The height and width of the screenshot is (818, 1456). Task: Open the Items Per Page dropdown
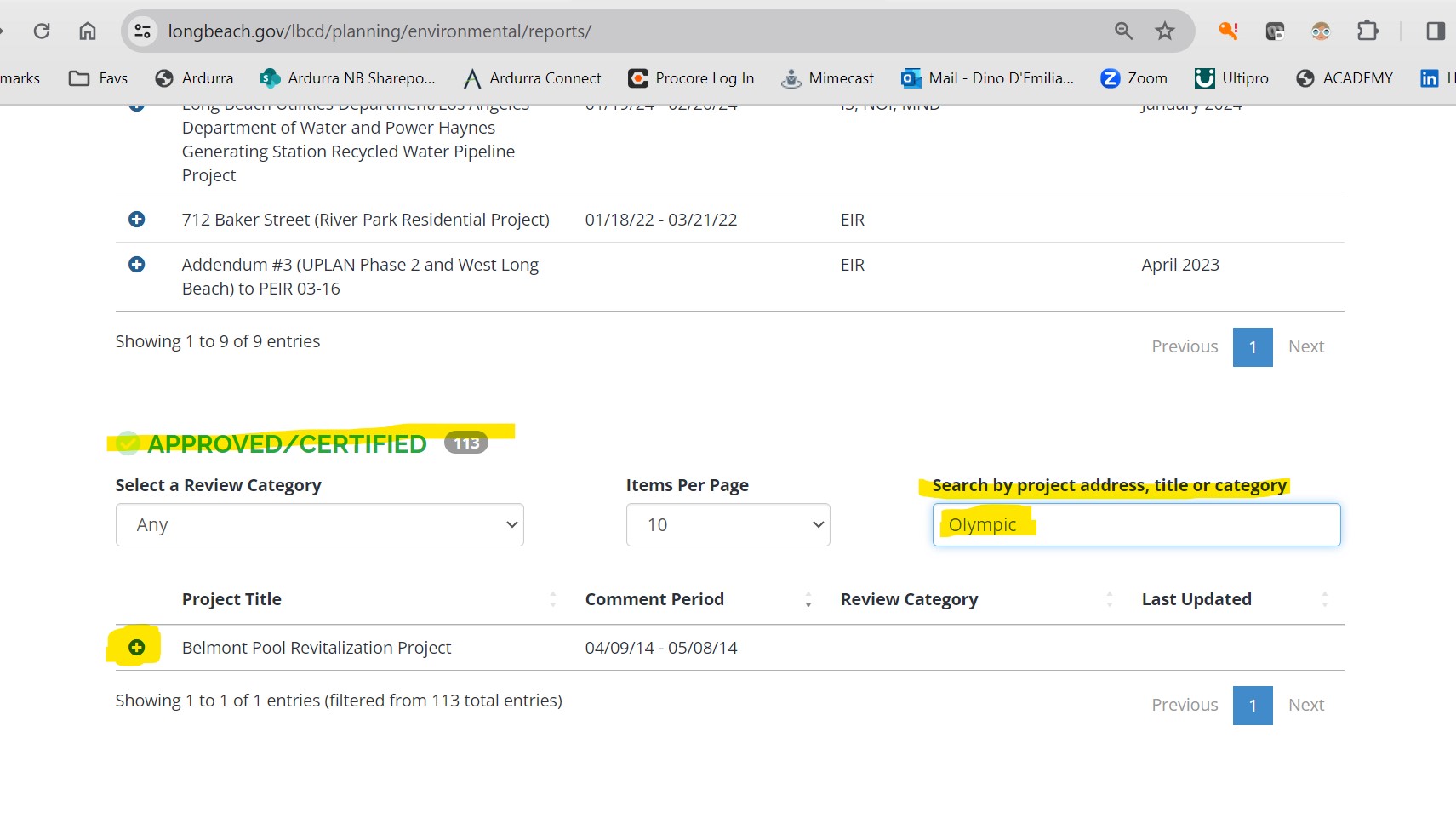pyautogui.click(x=728, y=525)
